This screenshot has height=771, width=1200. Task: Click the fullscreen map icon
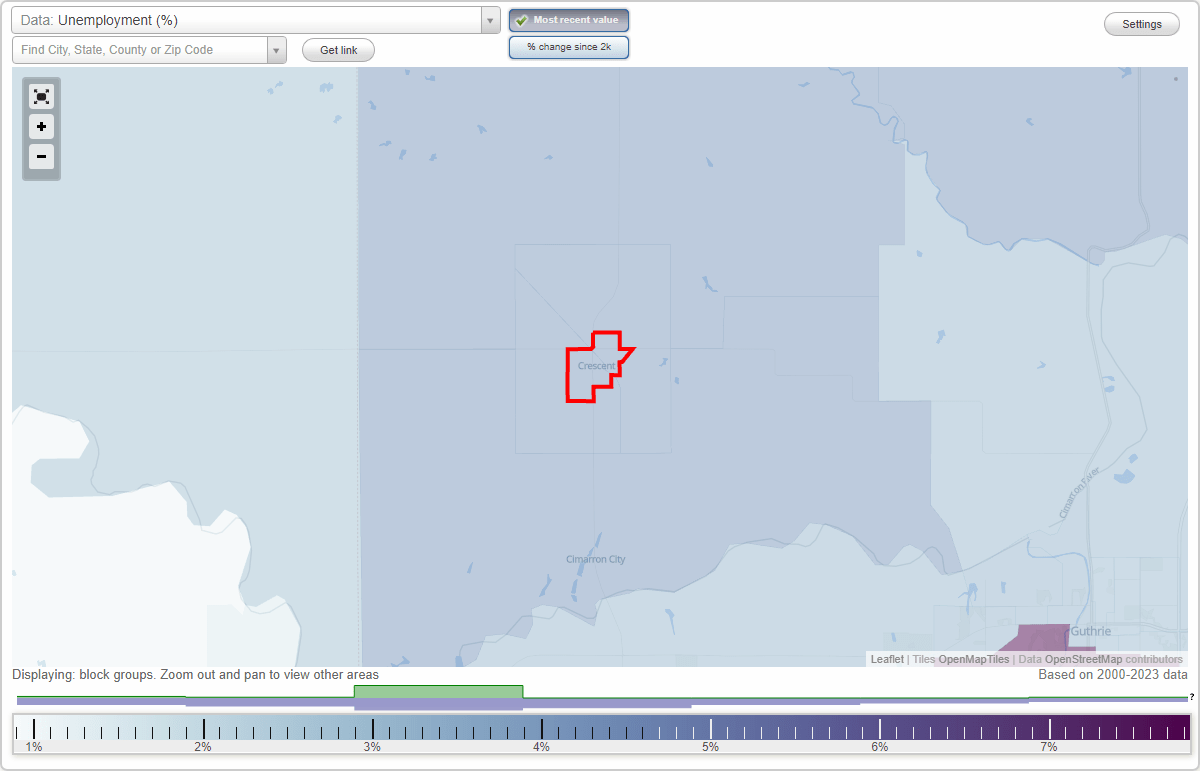pyautogui.click(x=41, y=96)
